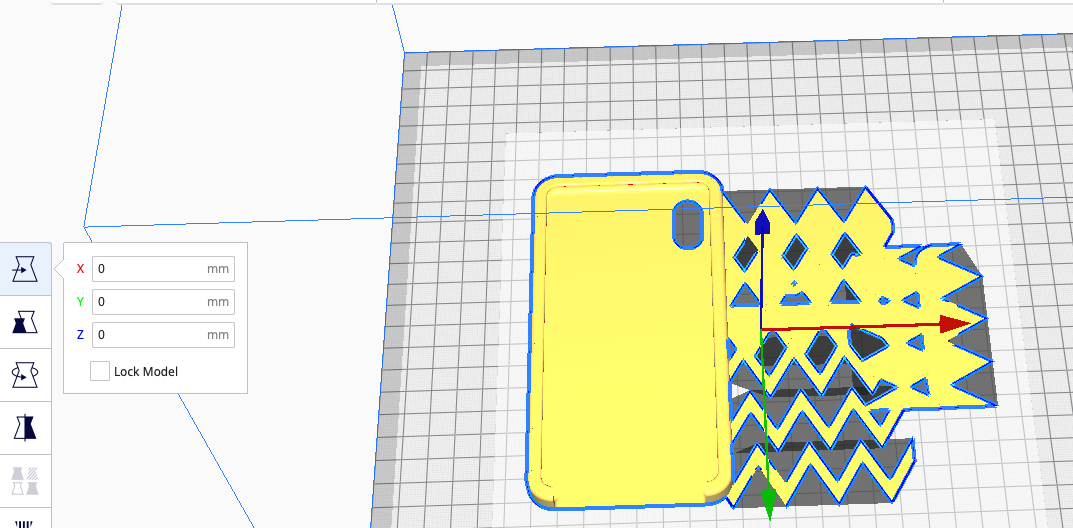This screenshot has width=1073, height=528.
Task: Select the yellow phone case model
Action: click(630, 342)
